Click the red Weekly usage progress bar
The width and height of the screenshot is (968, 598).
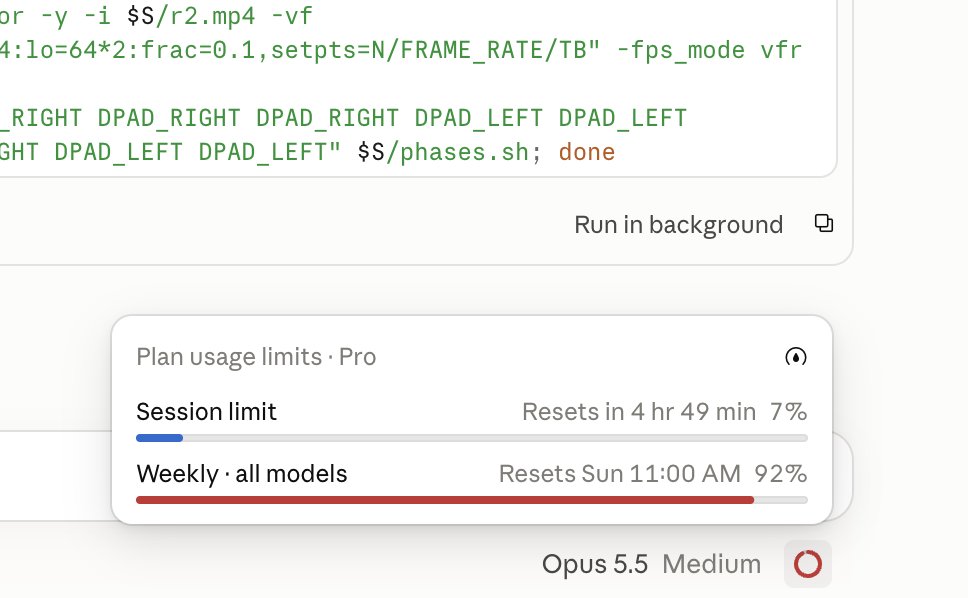pos(472,500)
